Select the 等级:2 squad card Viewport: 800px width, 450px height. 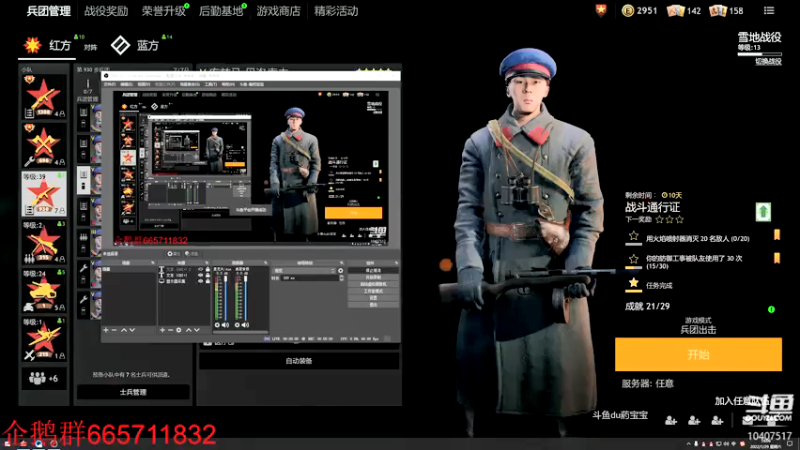click(44, 242)
